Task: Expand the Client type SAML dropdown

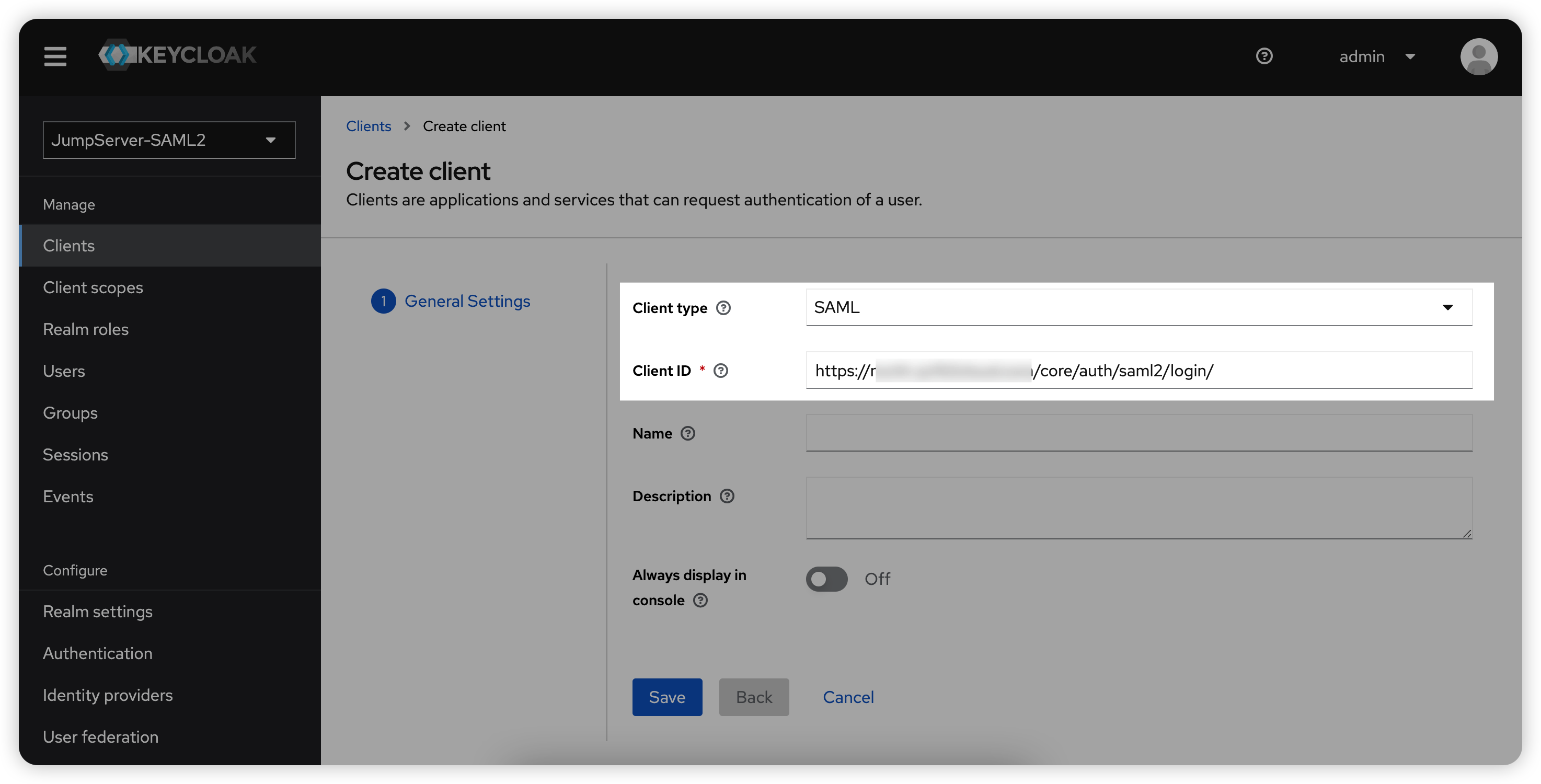Action: pyautogui.click(x=1138, y=307)
